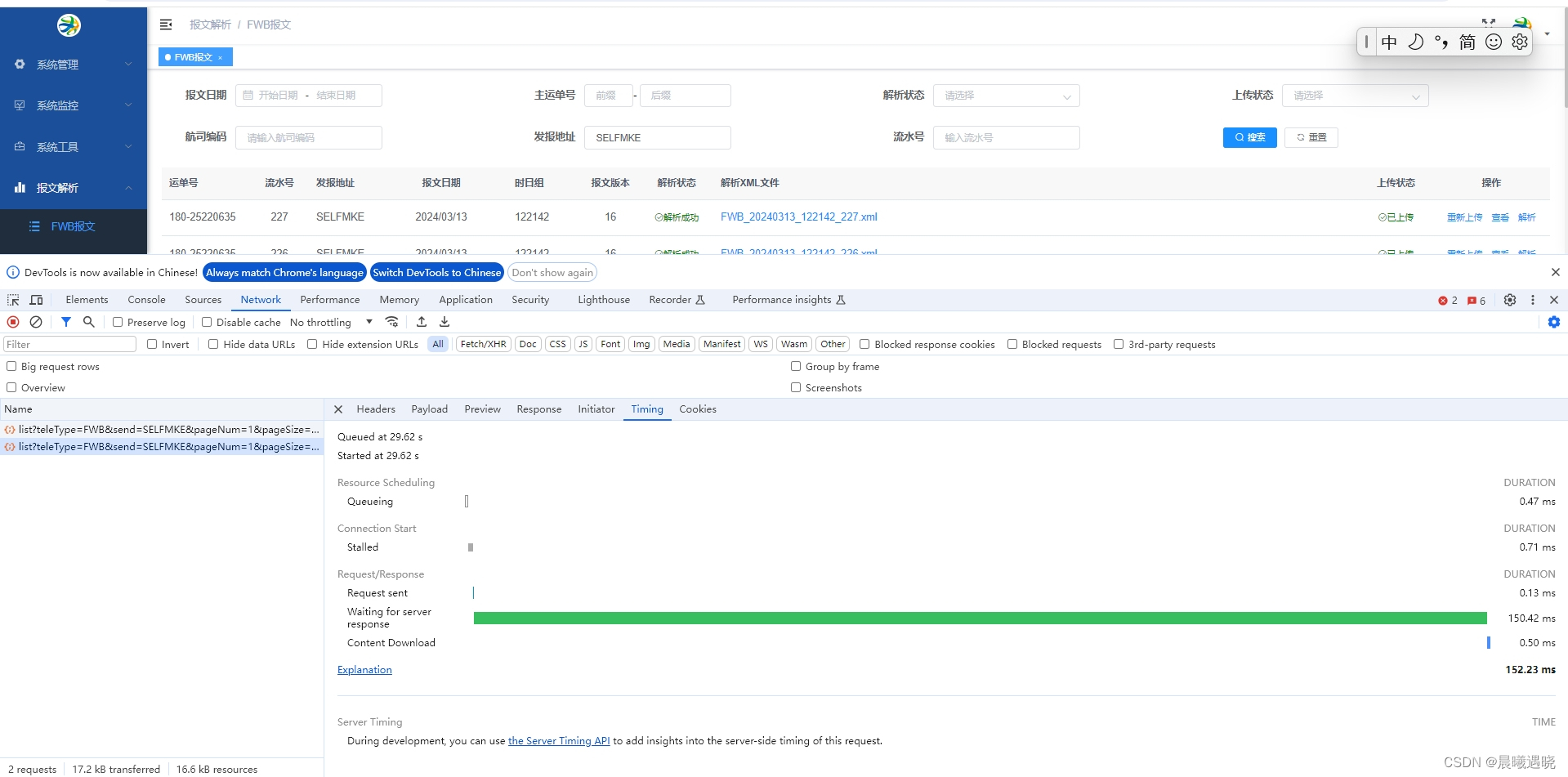1568x777 pixels.
Task: Click Switch DevTools to Chinese
Action: tap(436, 272)
